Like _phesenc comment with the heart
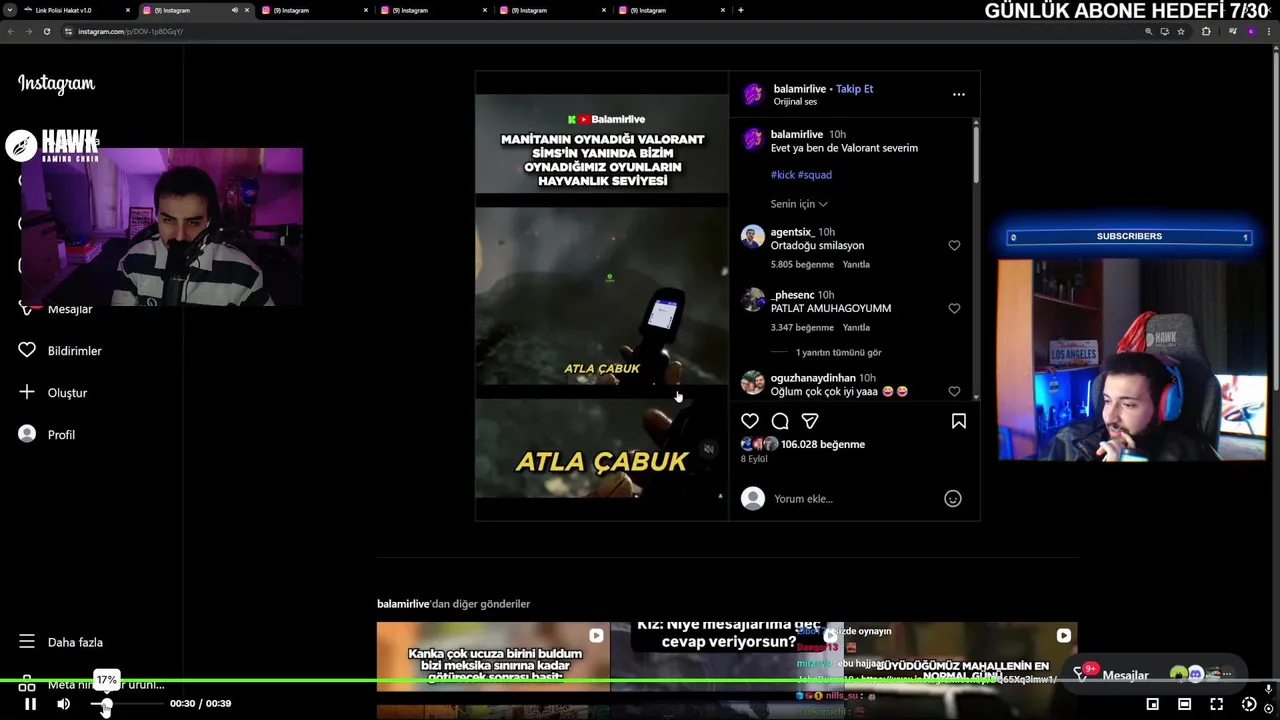The width and height of the screenshot is (1280, 720). point(954,308)
